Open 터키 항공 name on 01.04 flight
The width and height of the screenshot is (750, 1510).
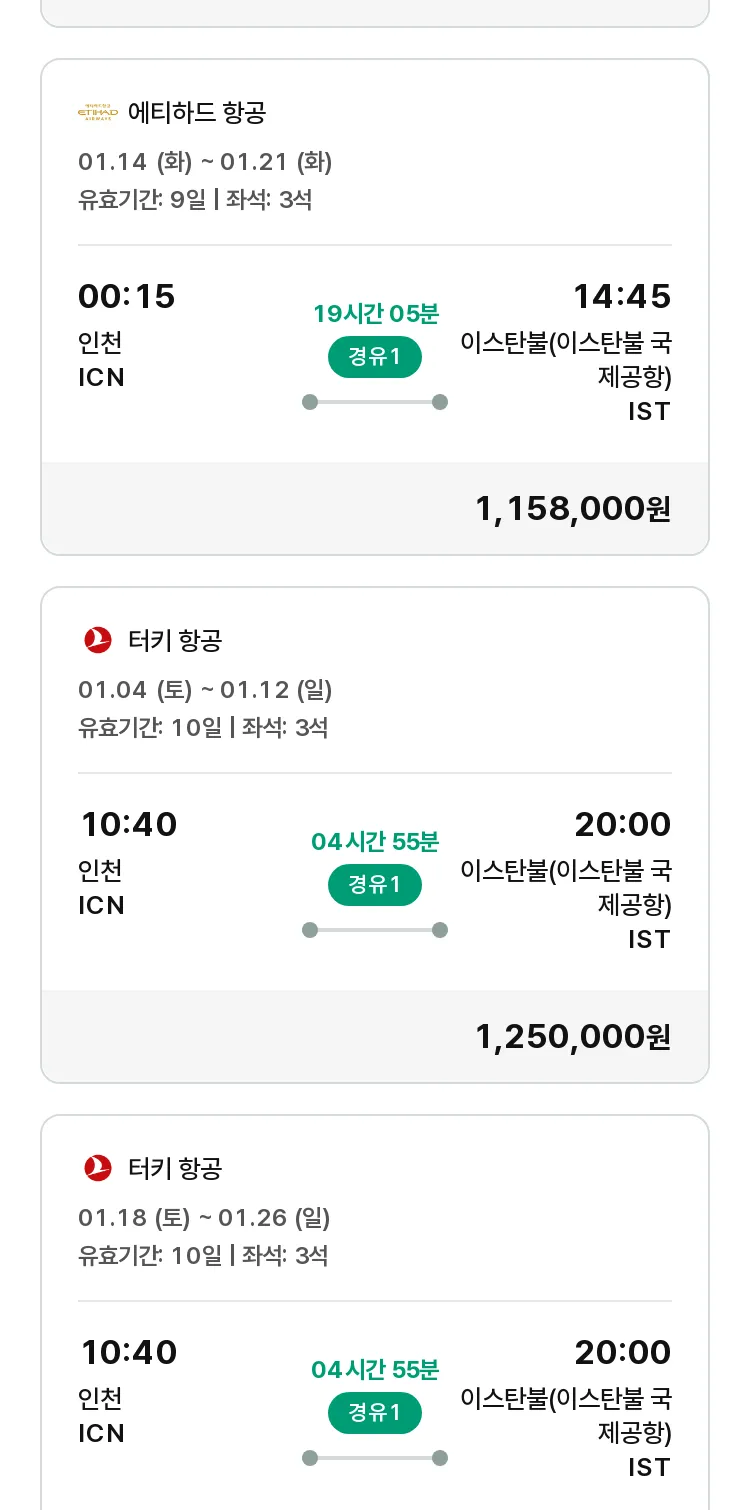[x=175, y=640]
